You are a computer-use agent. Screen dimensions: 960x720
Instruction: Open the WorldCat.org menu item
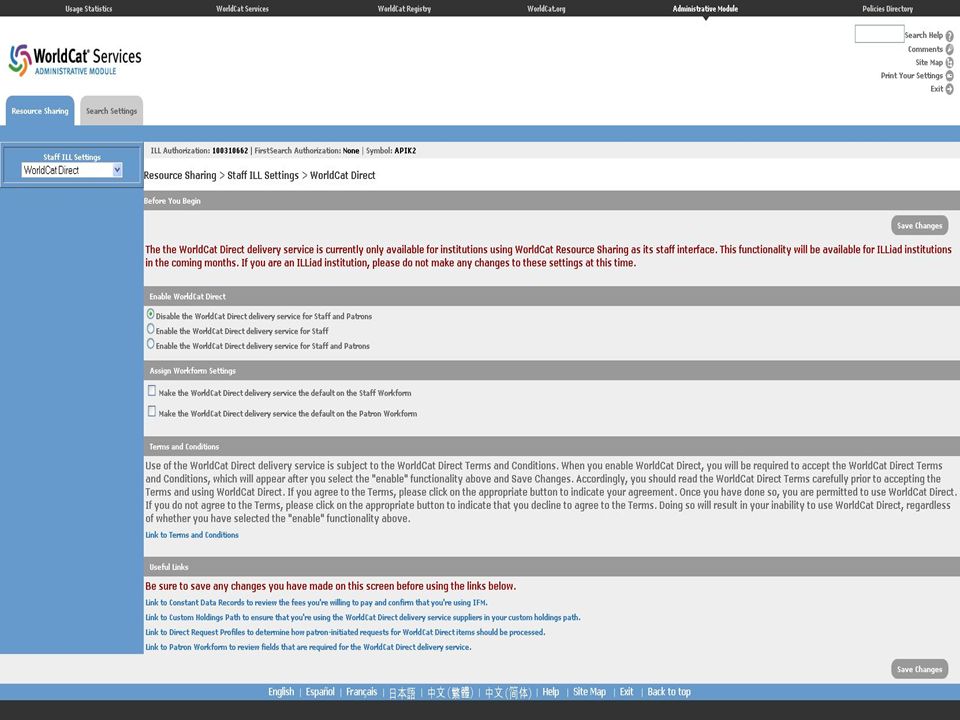point(546,9)
